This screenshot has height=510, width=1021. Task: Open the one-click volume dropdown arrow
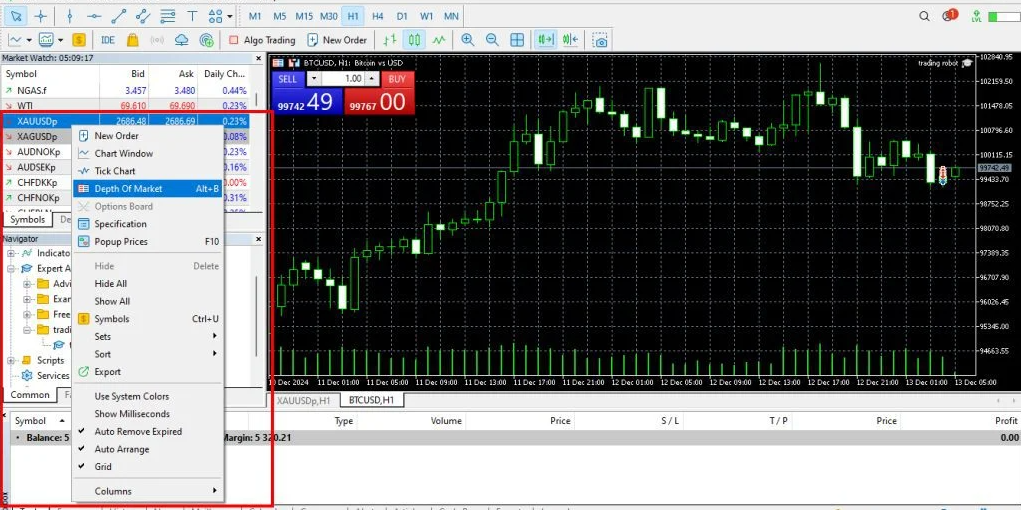coord(313,79)
